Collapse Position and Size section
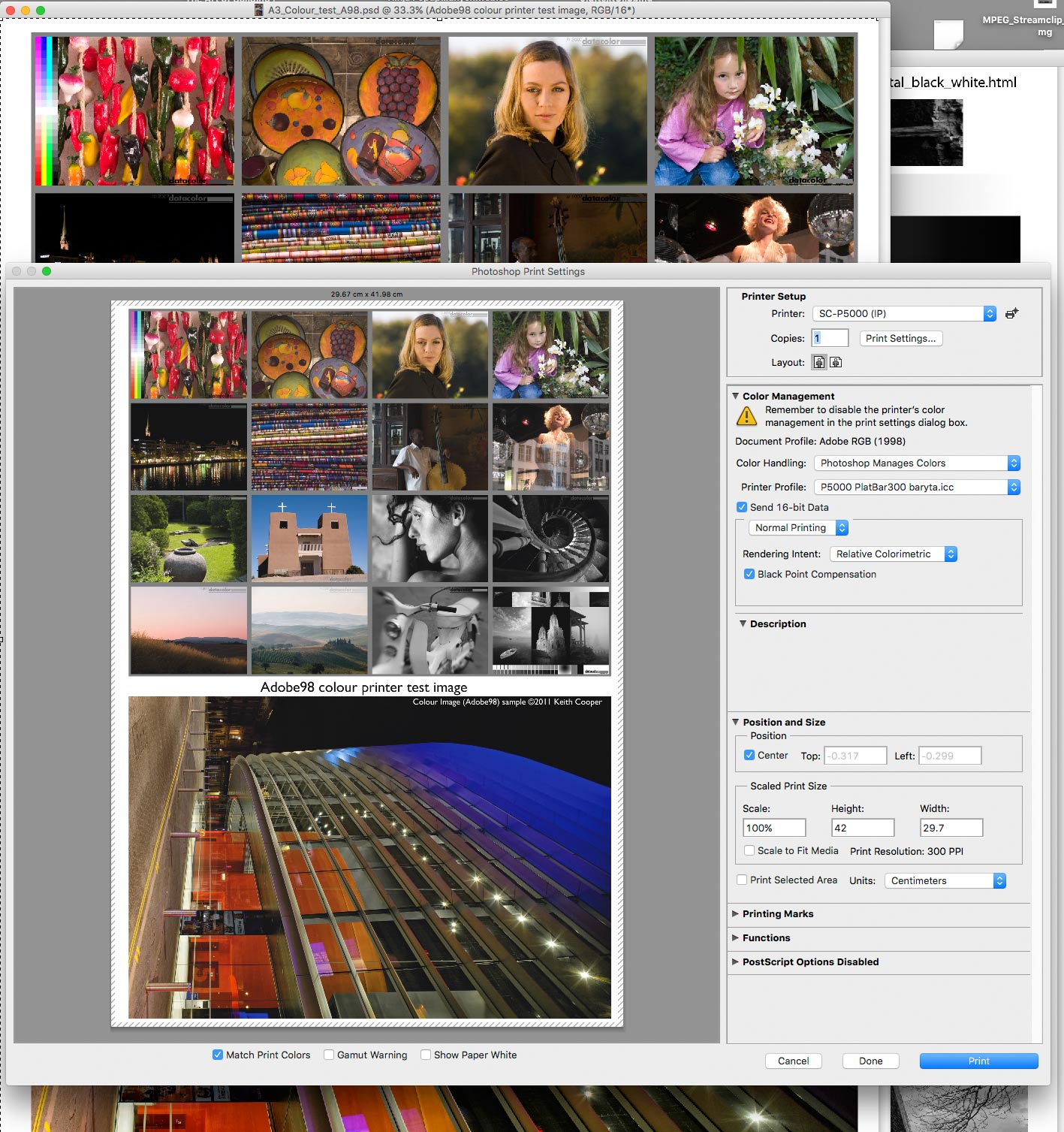This screenshot has height=1132, width=1064. point(736,722)
